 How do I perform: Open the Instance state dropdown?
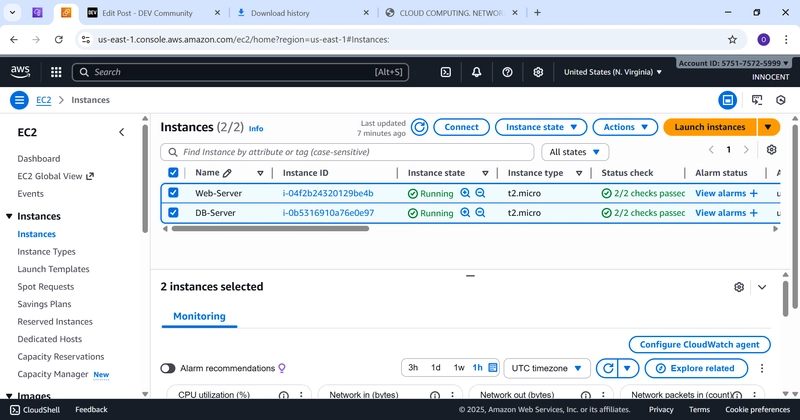[541, 127]
